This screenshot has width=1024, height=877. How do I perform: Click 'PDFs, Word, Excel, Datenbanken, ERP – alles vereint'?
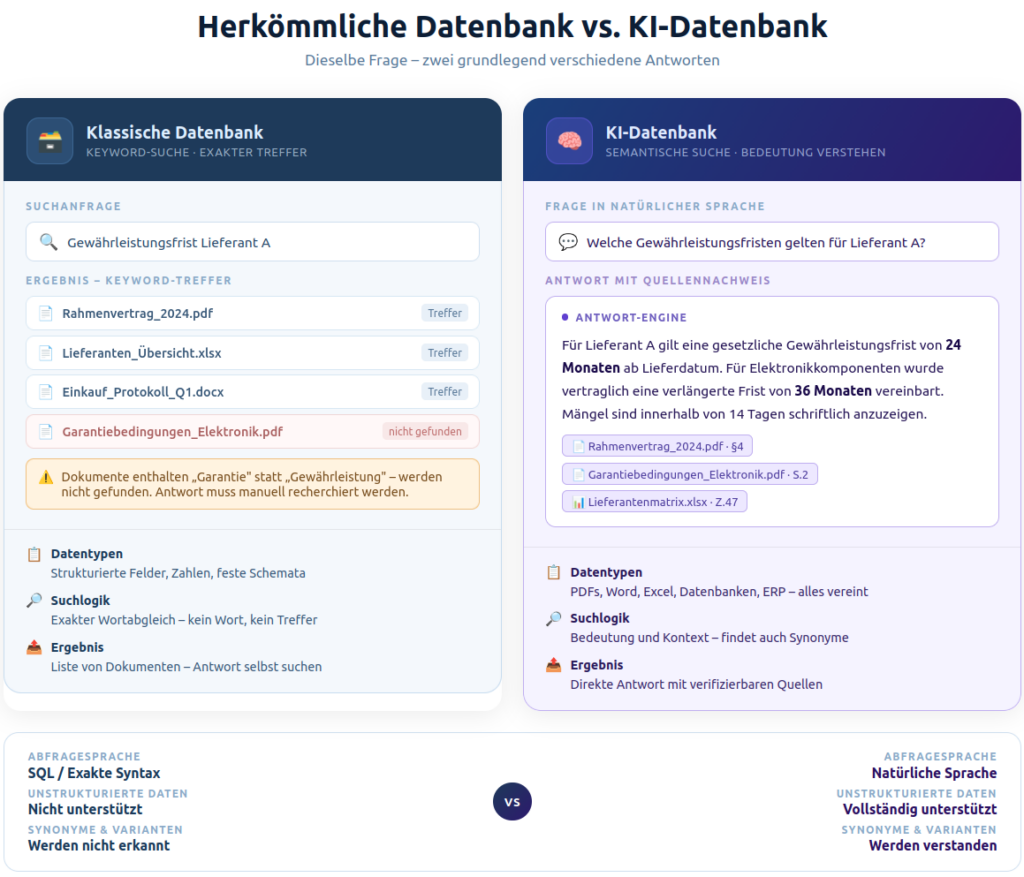pos(719,592)
